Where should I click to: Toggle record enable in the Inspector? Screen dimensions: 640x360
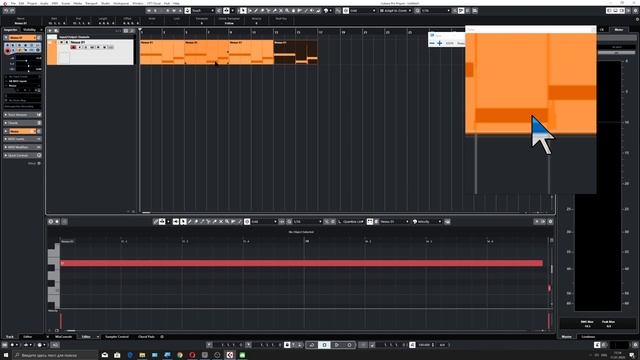(8, 50)
